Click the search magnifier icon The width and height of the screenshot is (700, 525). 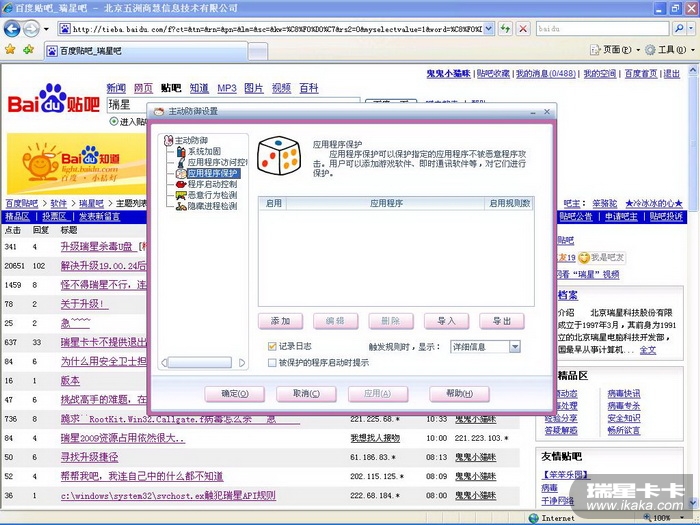679,29
